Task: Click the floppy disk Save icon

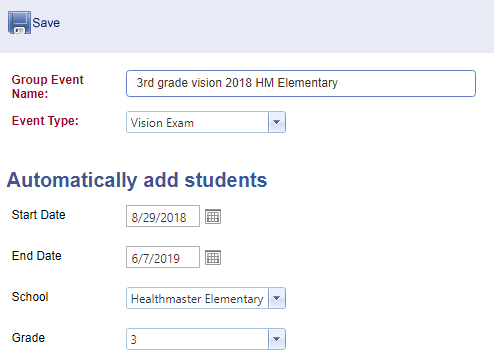Action: [x=19, y=23]
